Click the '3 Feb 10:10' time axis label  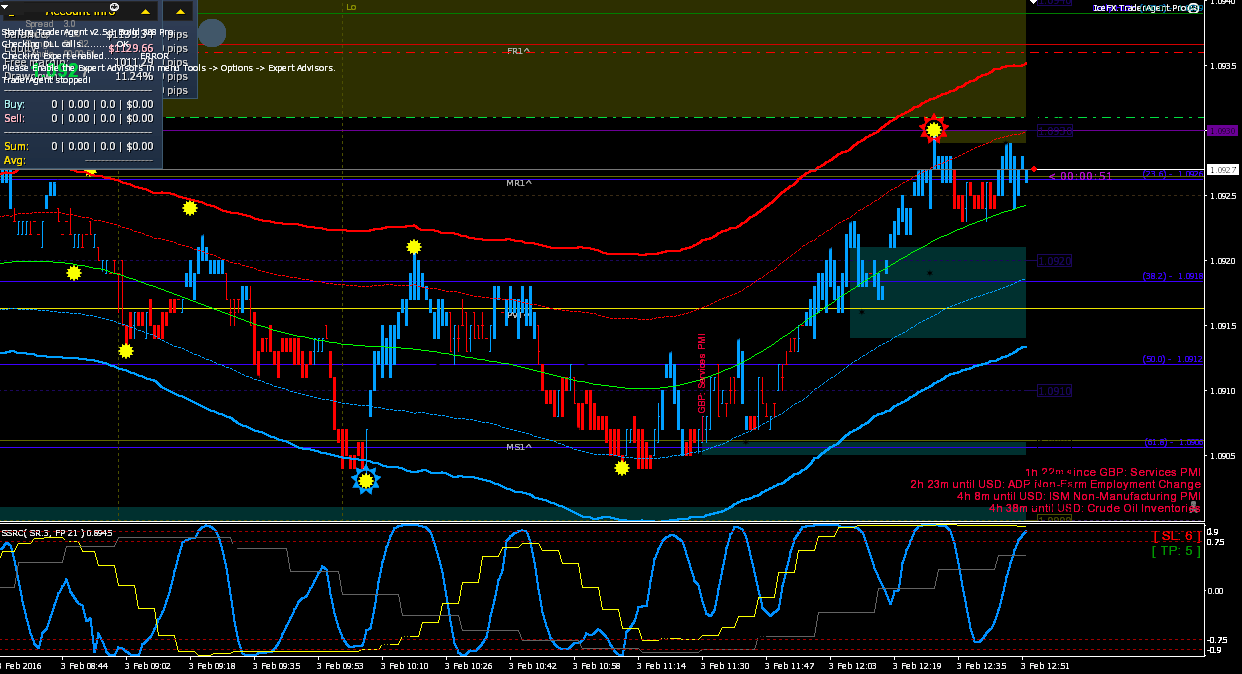(x=403, y=665)
